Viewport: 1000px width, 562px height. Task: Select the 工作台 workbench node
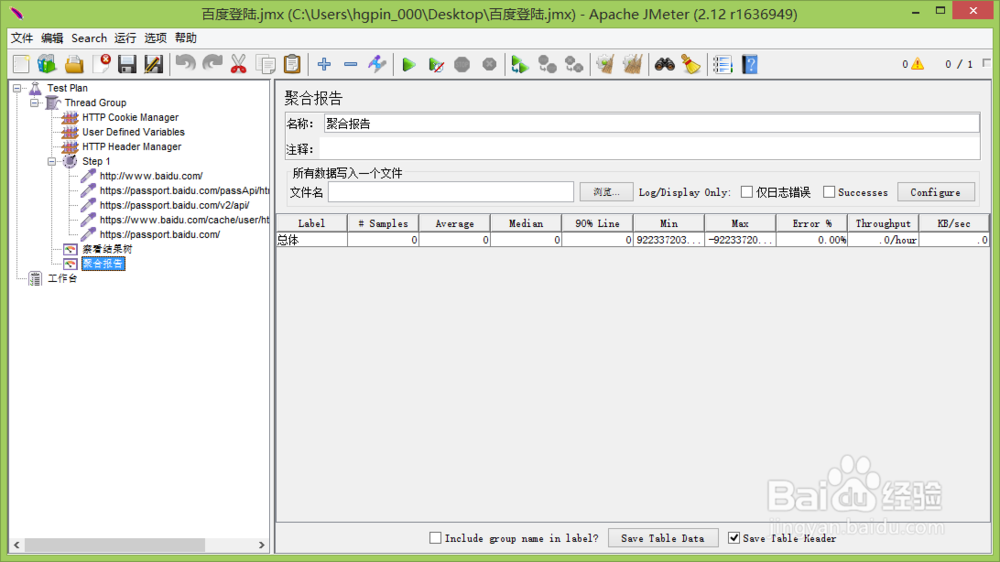pos(62,279)
